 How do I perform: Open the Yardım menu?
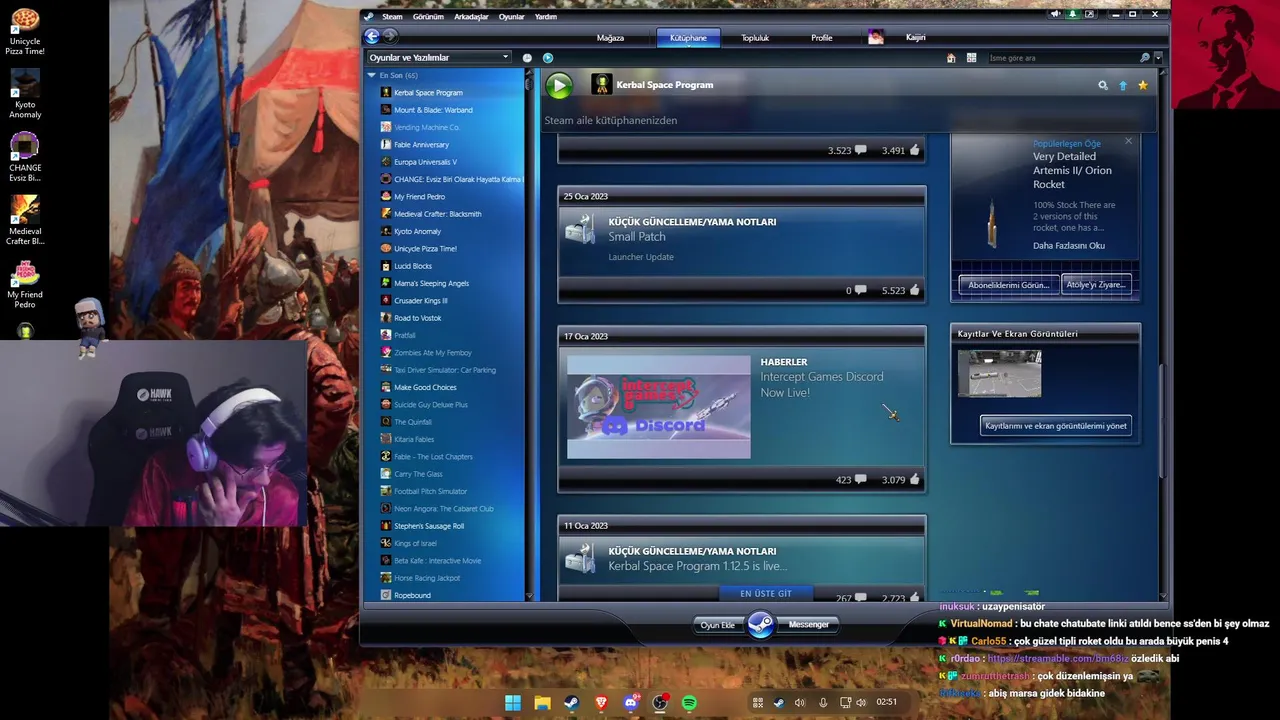coord(545,17)
